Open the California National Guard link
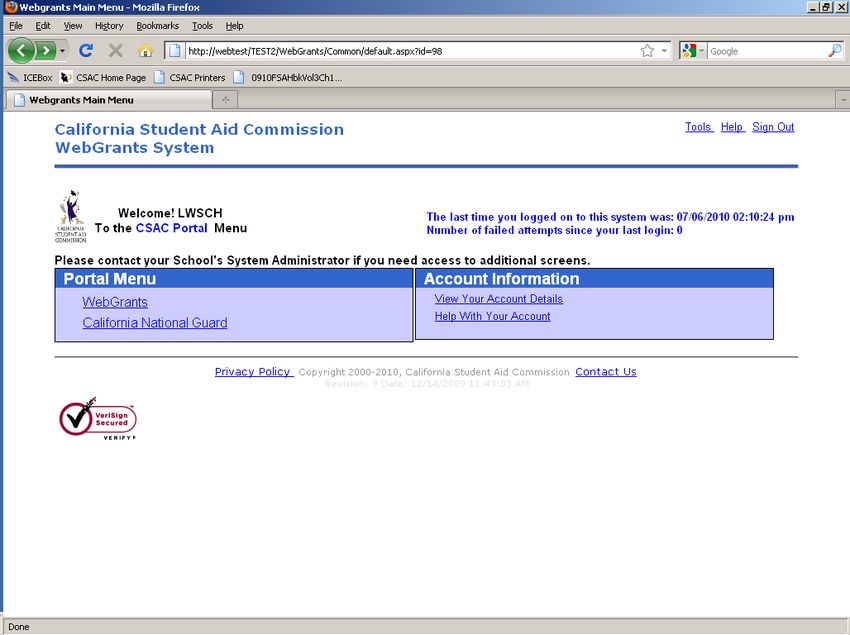Screen dimensions: 850x635 pos(155,323)
